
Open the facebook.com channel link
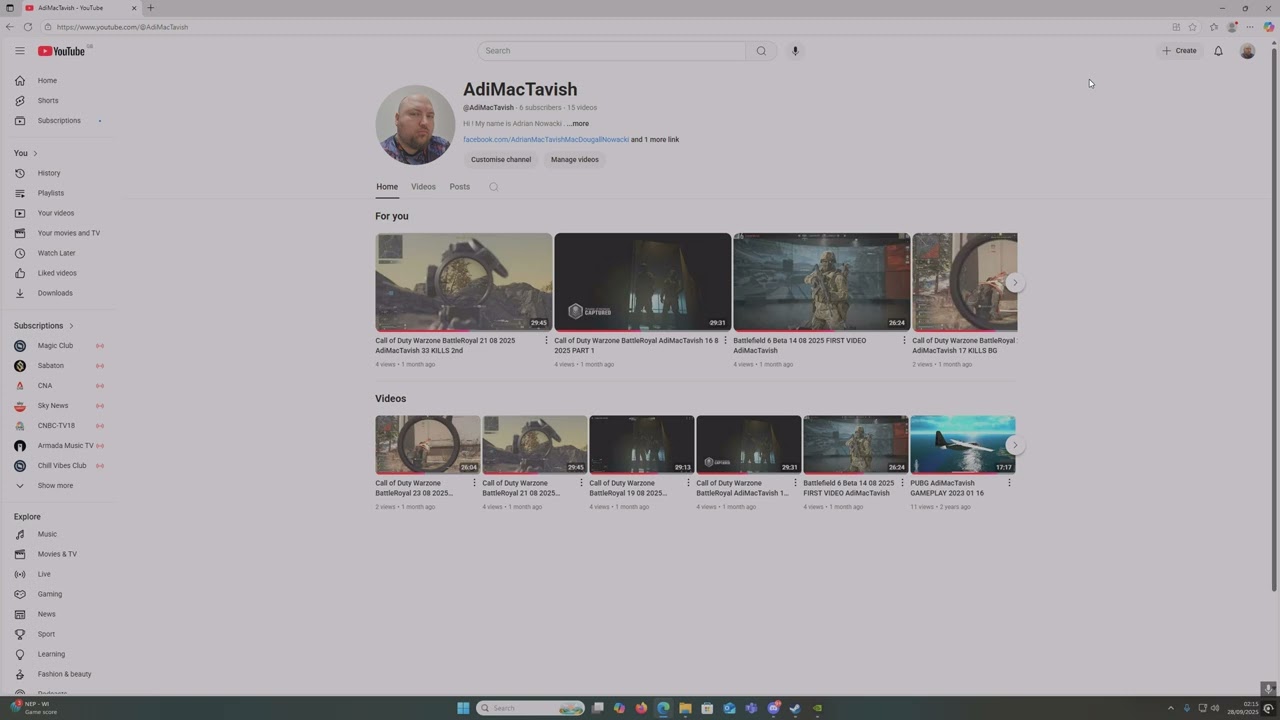(546, 140)
